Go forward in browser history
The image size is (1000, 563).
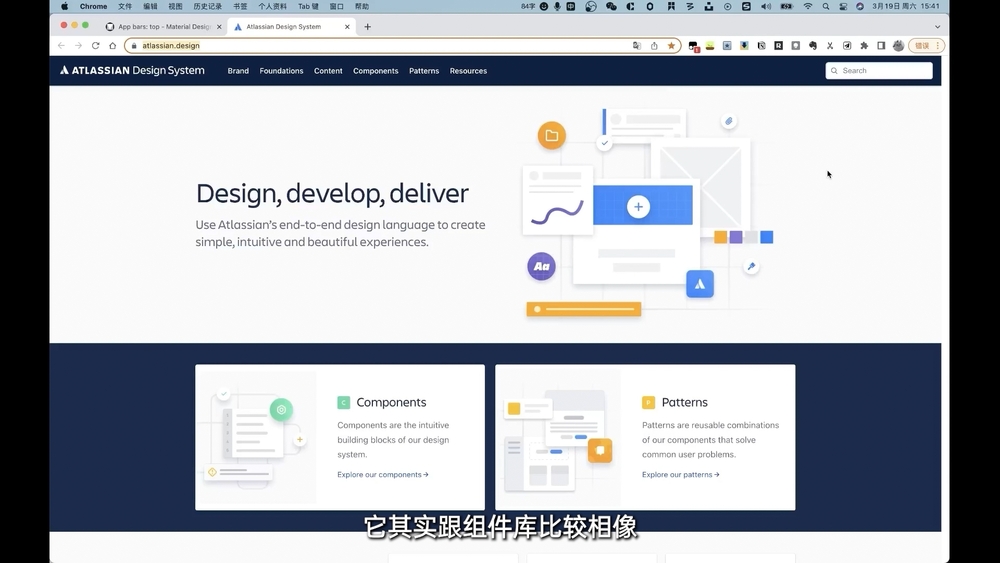tap(78, 45)
